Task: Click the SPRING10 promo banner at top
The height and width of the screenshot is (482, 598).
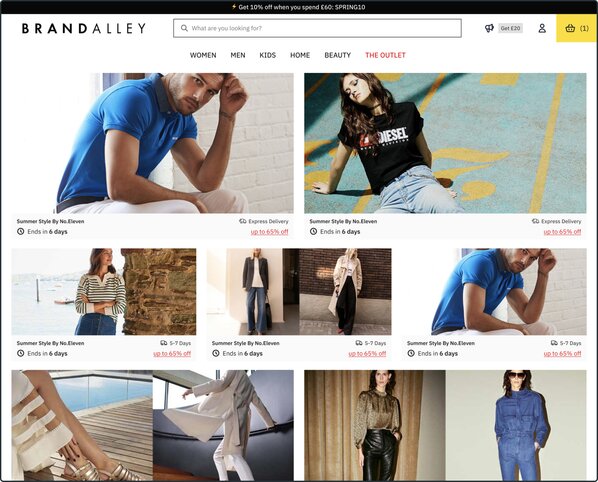Action: coord(299,7)
